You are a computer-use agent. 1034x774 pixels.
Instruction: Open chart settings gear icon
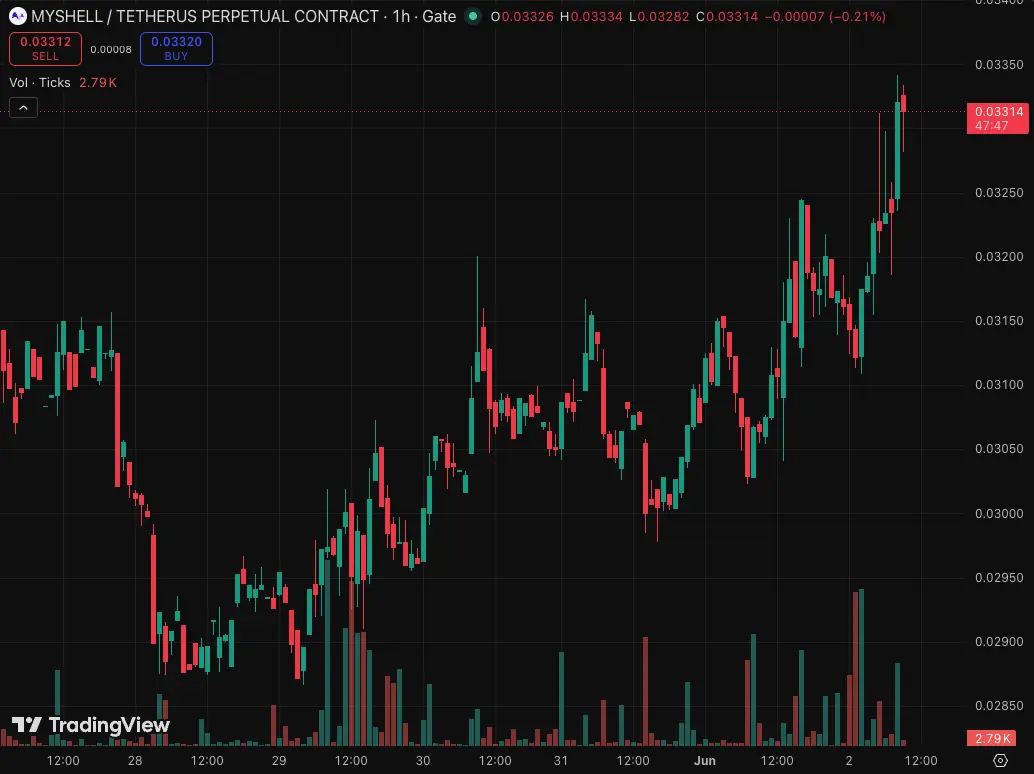[x=1000, y=760]
